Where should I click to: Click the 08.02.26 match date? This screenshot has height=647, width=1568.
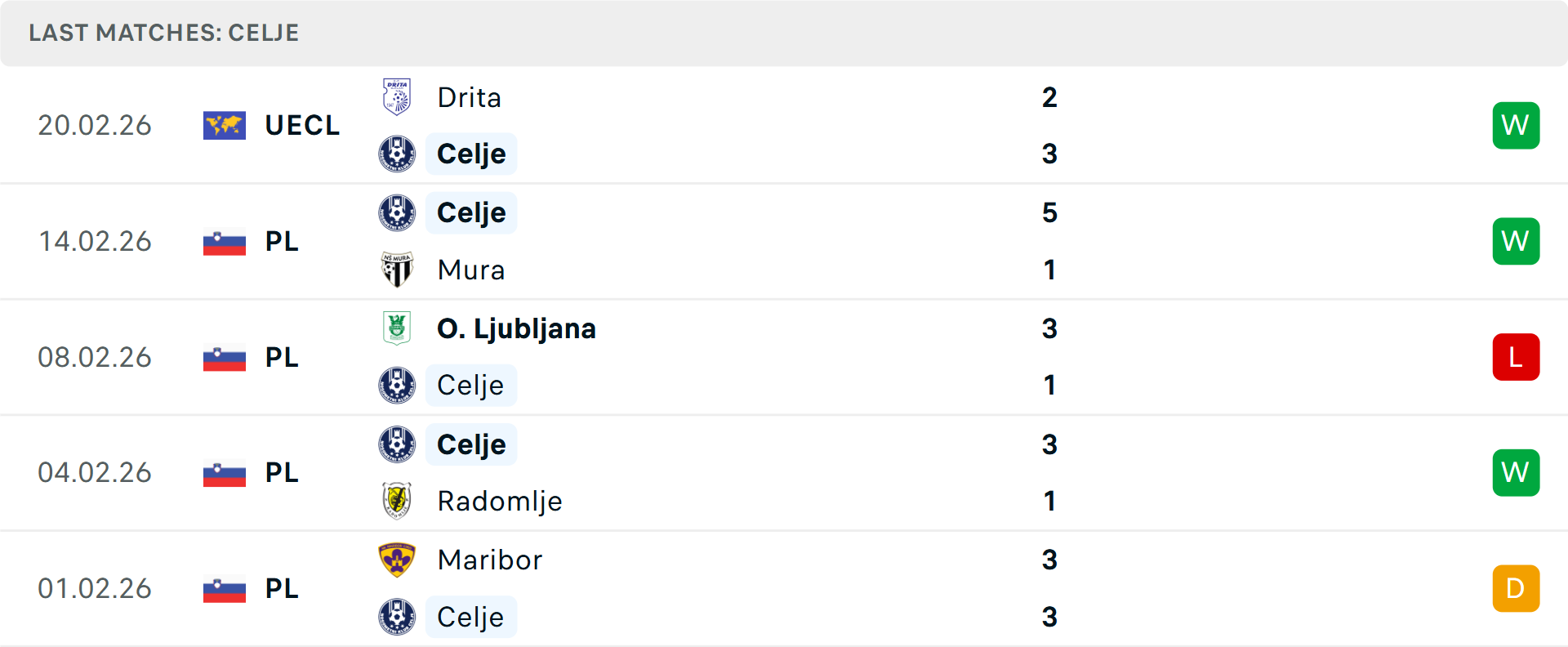coord(95,357)
